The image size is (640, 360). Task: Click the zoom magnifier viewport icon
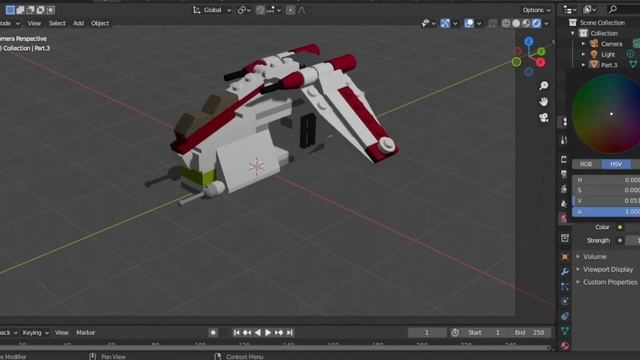point(544,85)
